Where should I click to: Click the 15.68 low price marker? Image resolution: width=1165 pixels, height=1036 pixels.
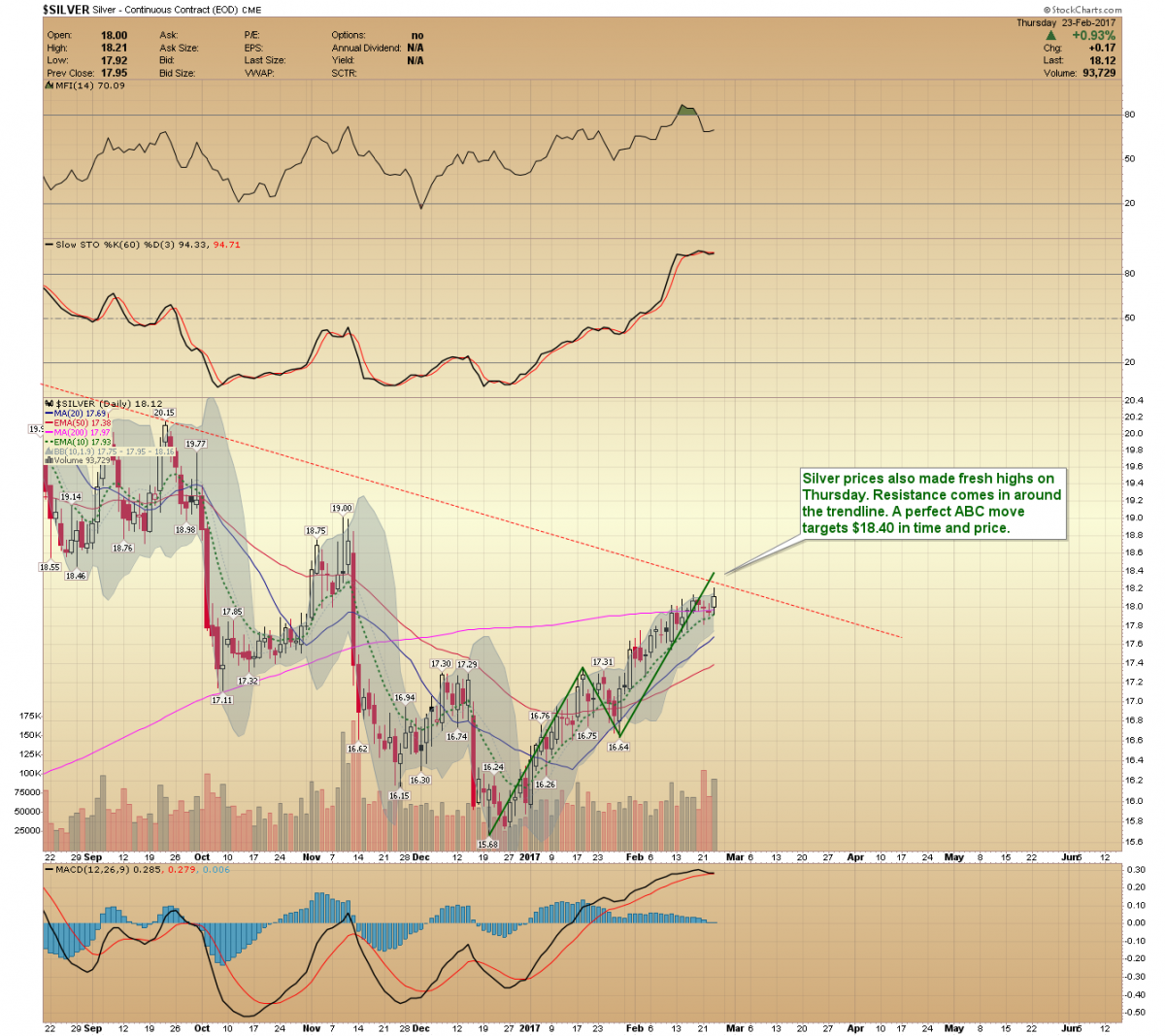pos(487,844)
